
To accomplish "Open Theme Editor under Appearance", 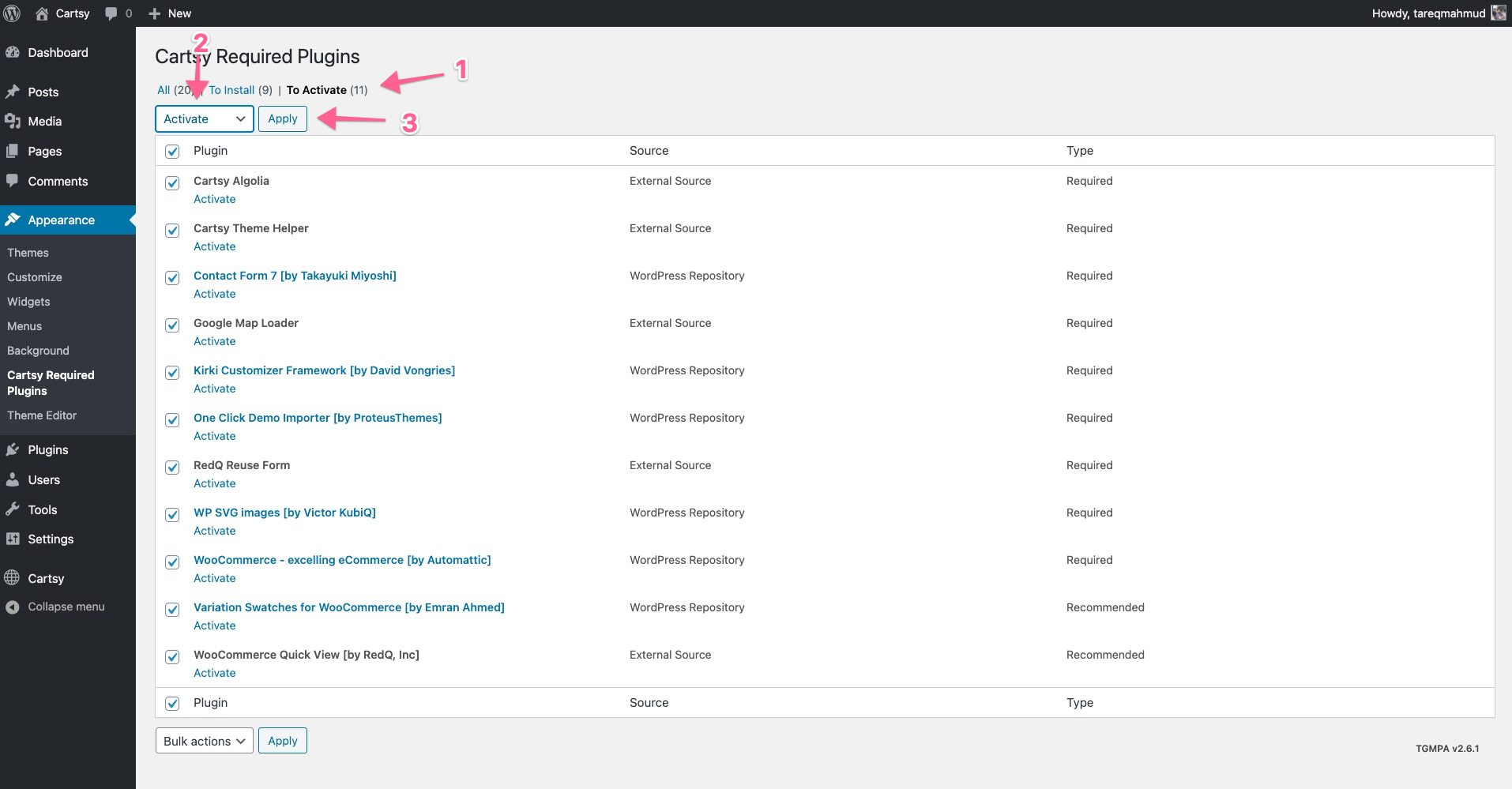I will click(x=42, y=415).
